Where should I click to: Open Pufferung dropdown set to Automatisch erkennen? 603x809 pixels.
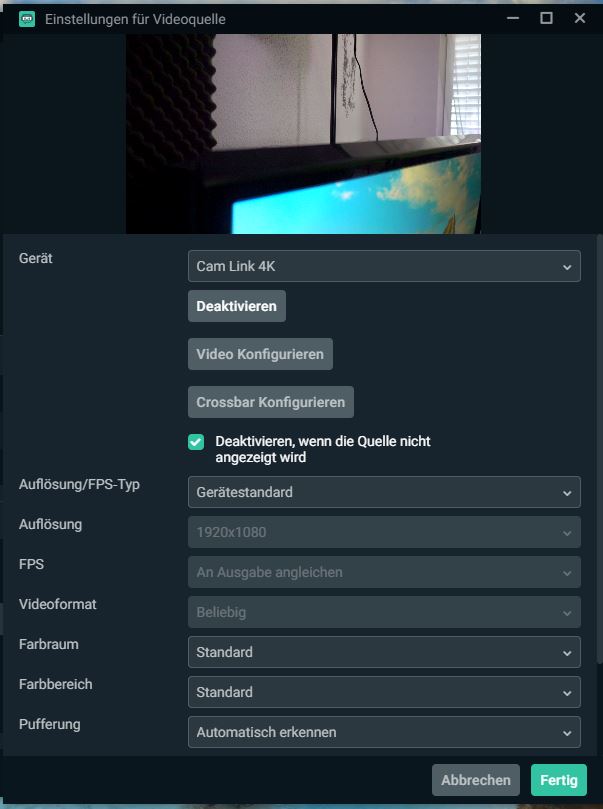point(384,732)
